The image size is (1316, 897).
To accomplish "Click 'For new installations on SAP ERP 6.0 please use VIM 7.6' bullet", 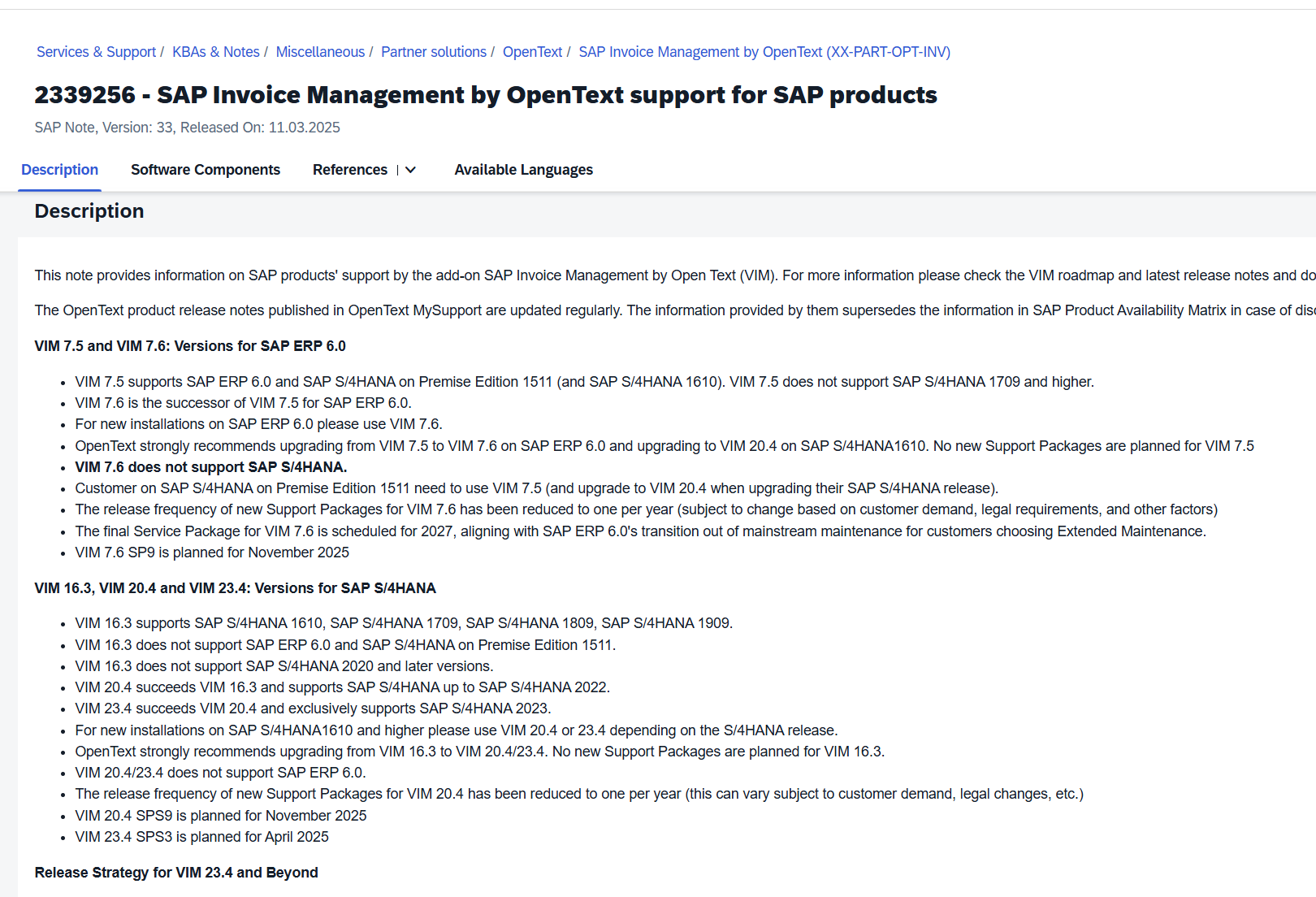I will pyautogui.click(x=259, y=424).
